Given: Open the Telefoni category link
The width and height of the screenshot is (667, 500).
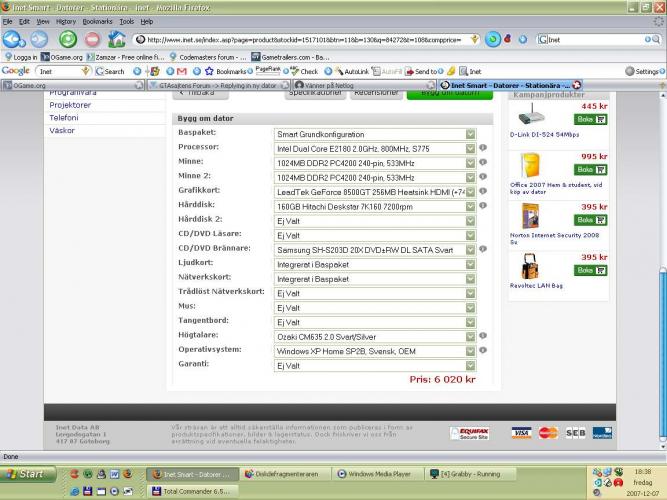Looking at the screenshot, I should point(64,117).
